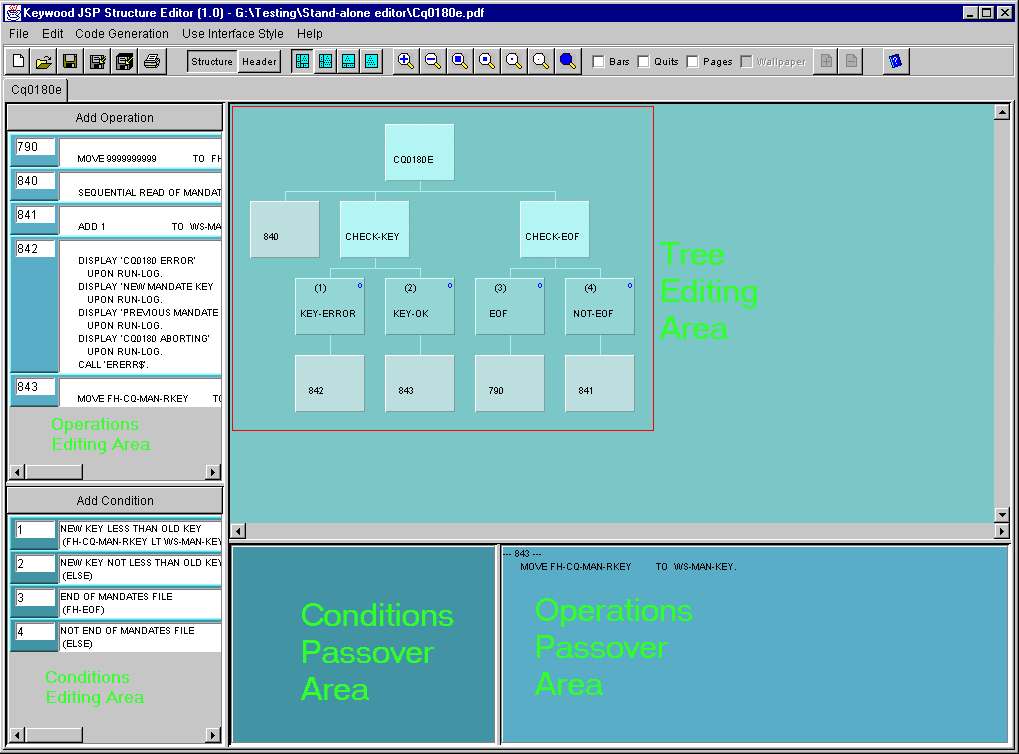Open a file with the folder icon
This screenshot has width=1019, height=754.
[44, 62]
